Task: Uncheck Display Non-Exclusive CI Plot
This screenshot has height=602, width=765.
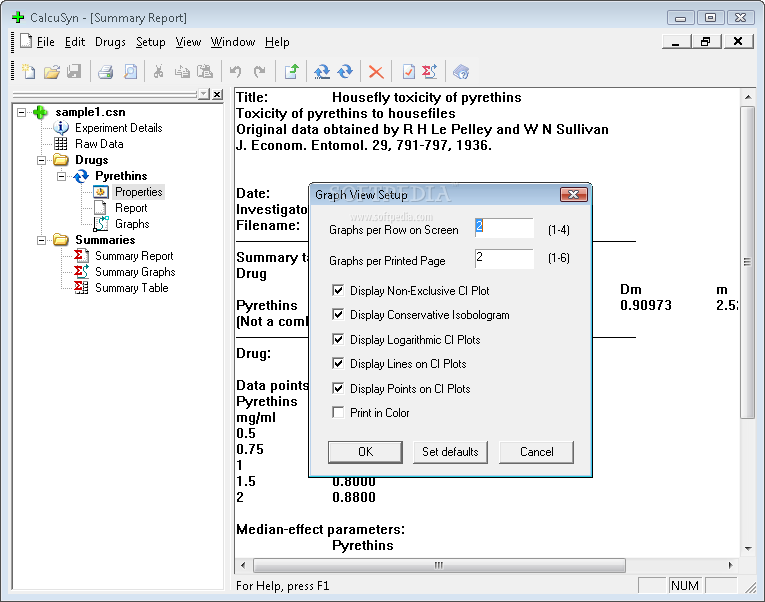Action: pyautogui.click(x=338, y=290)
